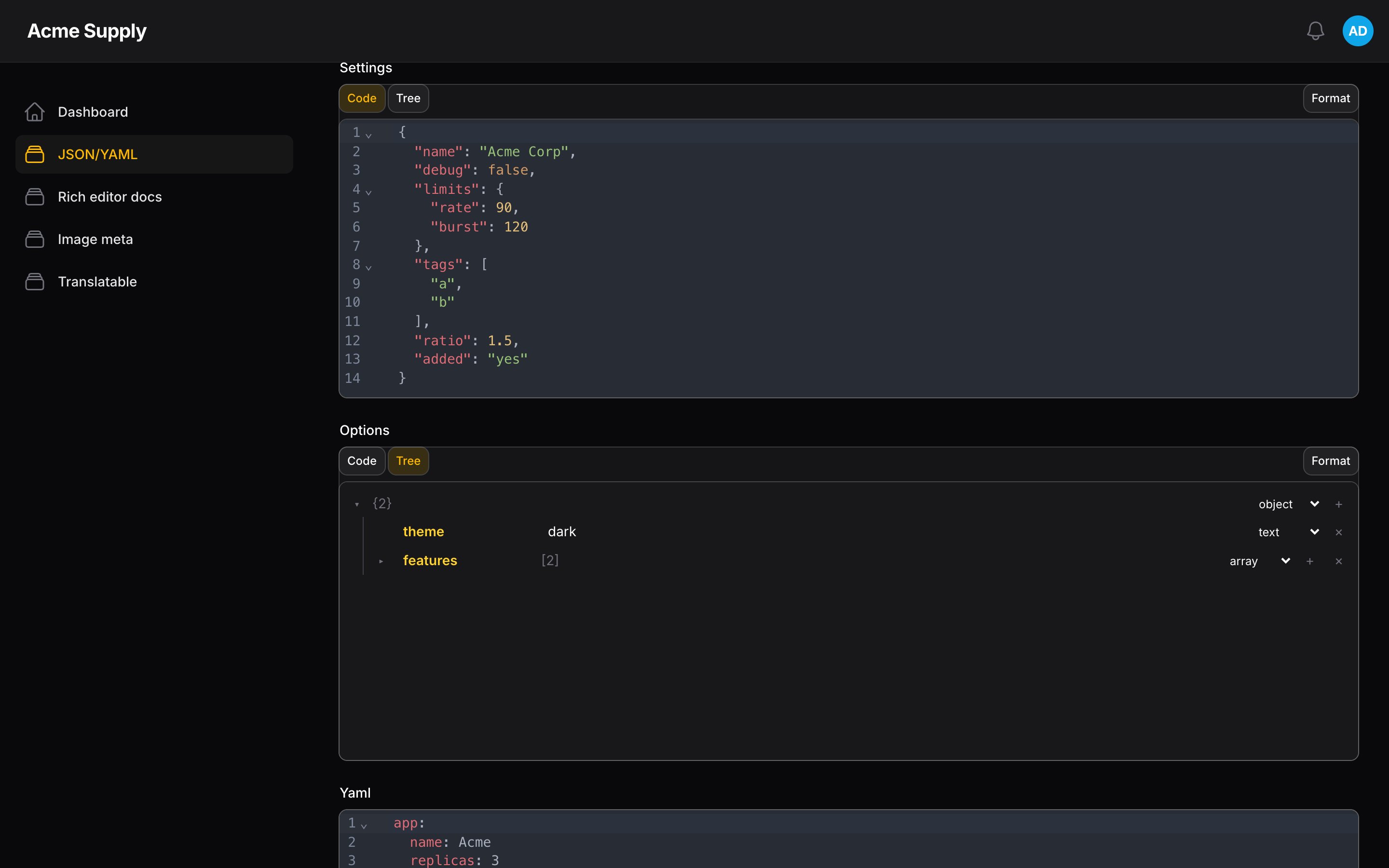Click the Dashboard home icon

(34, 112)
